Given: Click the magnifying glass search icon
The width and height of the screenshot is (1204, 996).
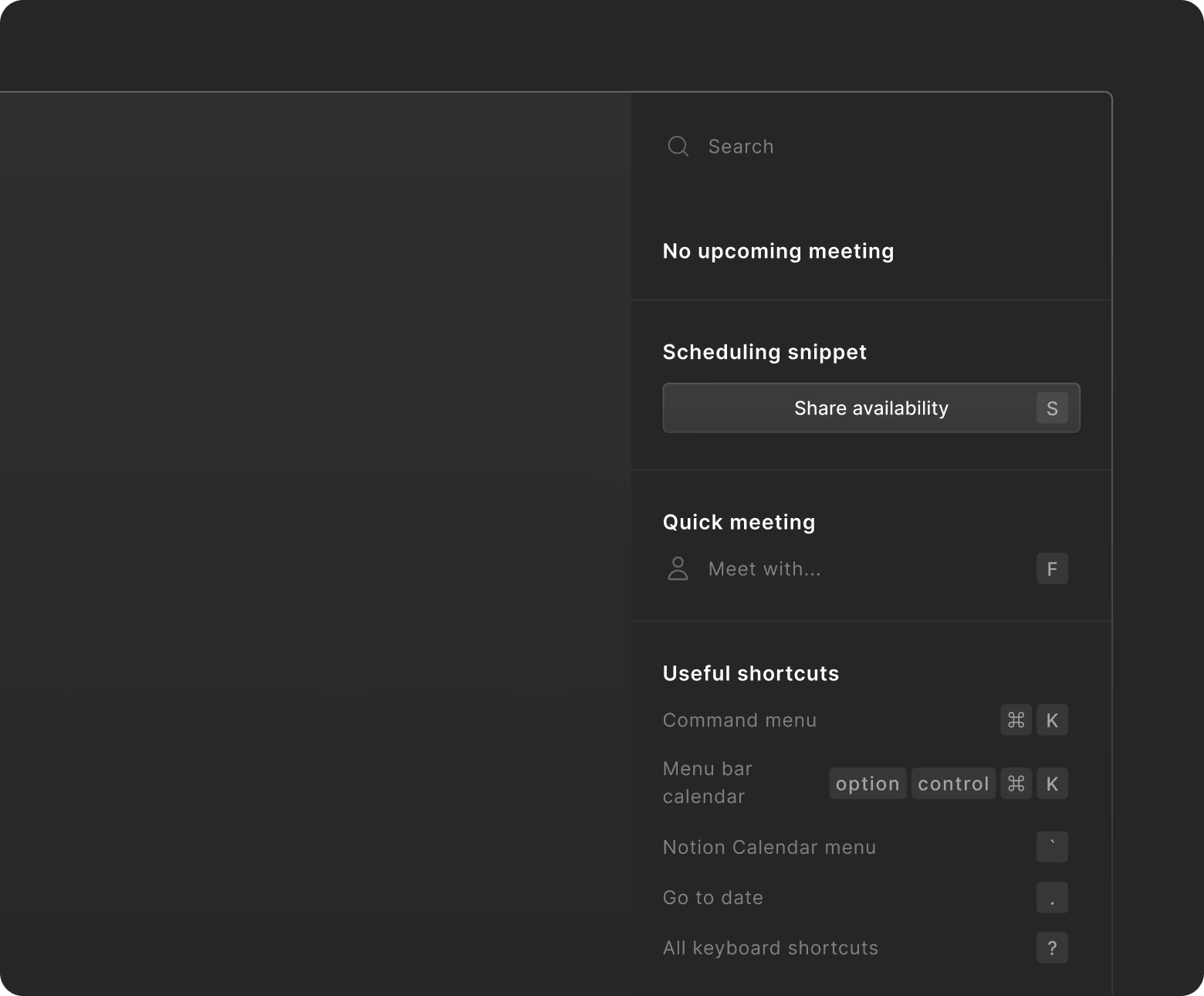Looking at the screenshot, I should 678,146.
